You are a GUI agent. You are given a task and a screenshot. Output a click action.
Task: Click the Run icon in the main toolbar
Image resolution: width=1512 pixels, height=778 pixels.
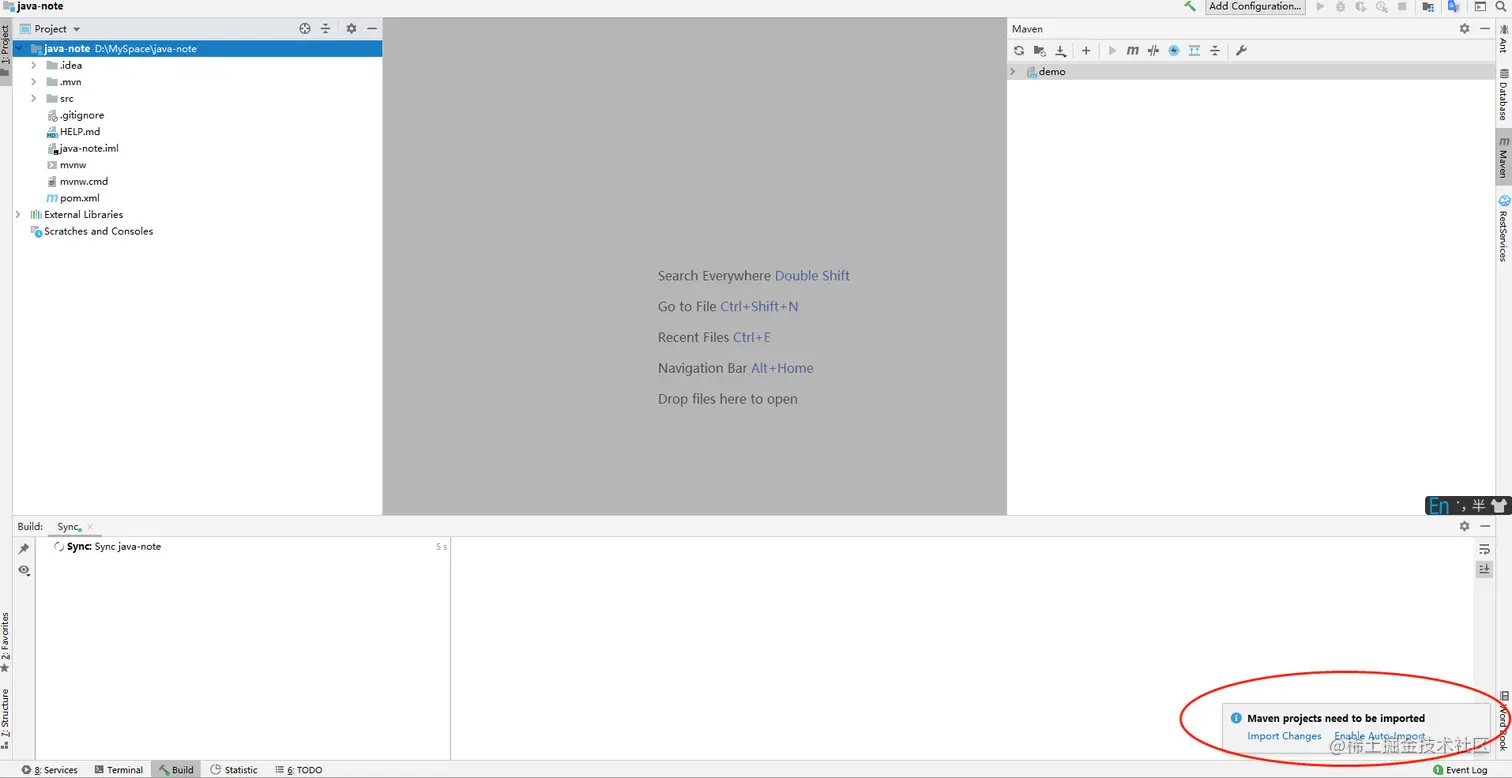pyautogui.click(x=1320, y=6)
